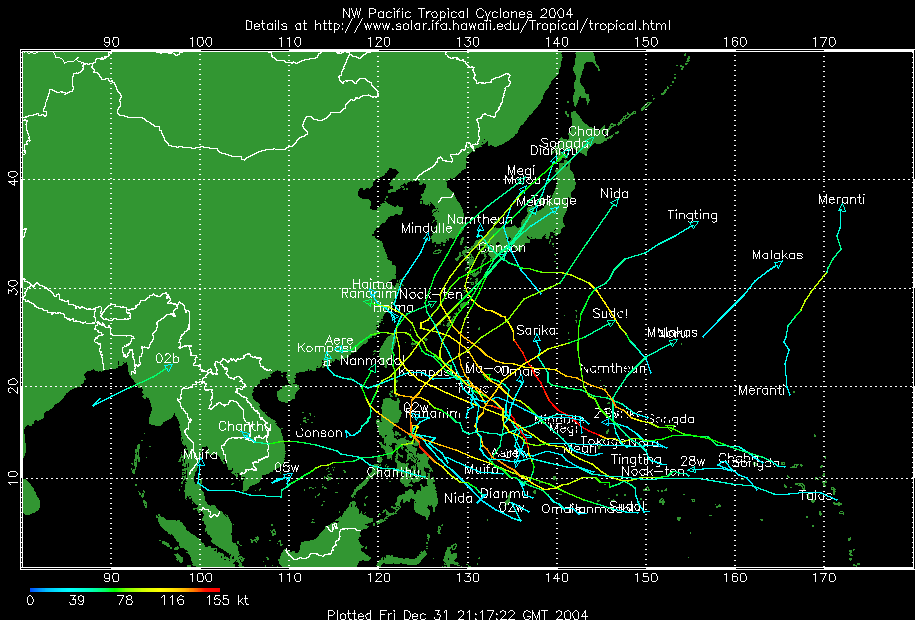
Task: Select the Mindulle storm name label
Action: tap(427, 228)
